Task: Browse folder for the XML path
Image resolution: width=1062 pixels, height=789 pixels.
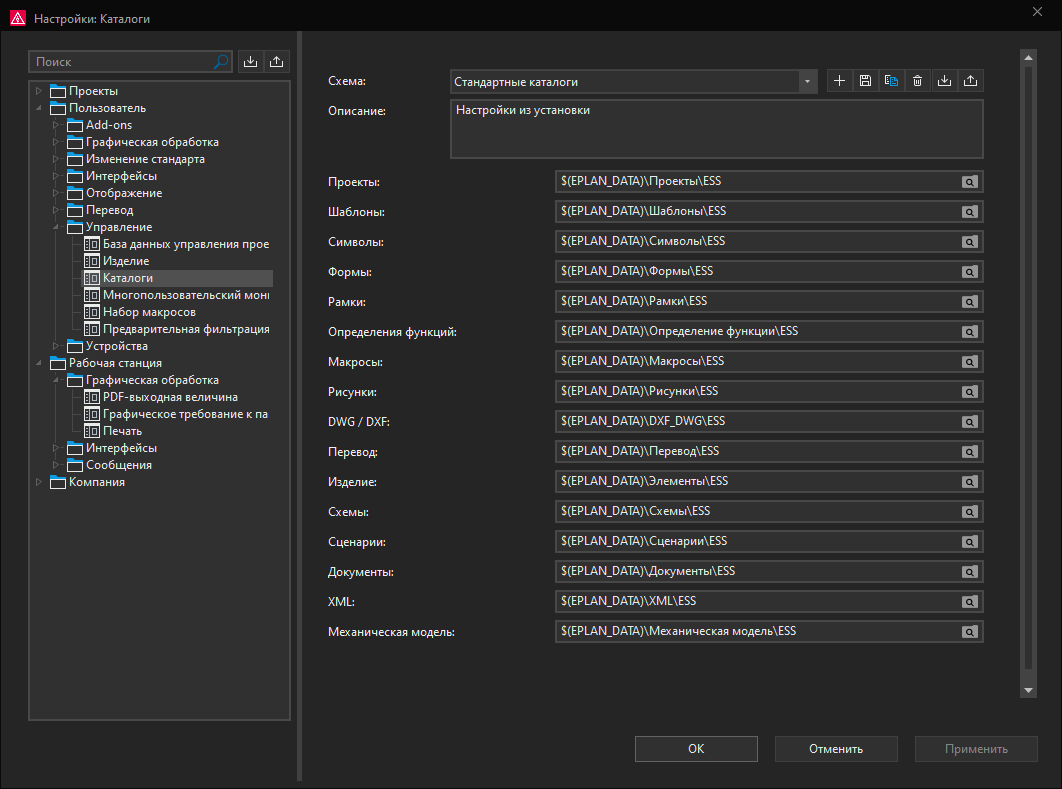Action: click(x=970, y=601)
